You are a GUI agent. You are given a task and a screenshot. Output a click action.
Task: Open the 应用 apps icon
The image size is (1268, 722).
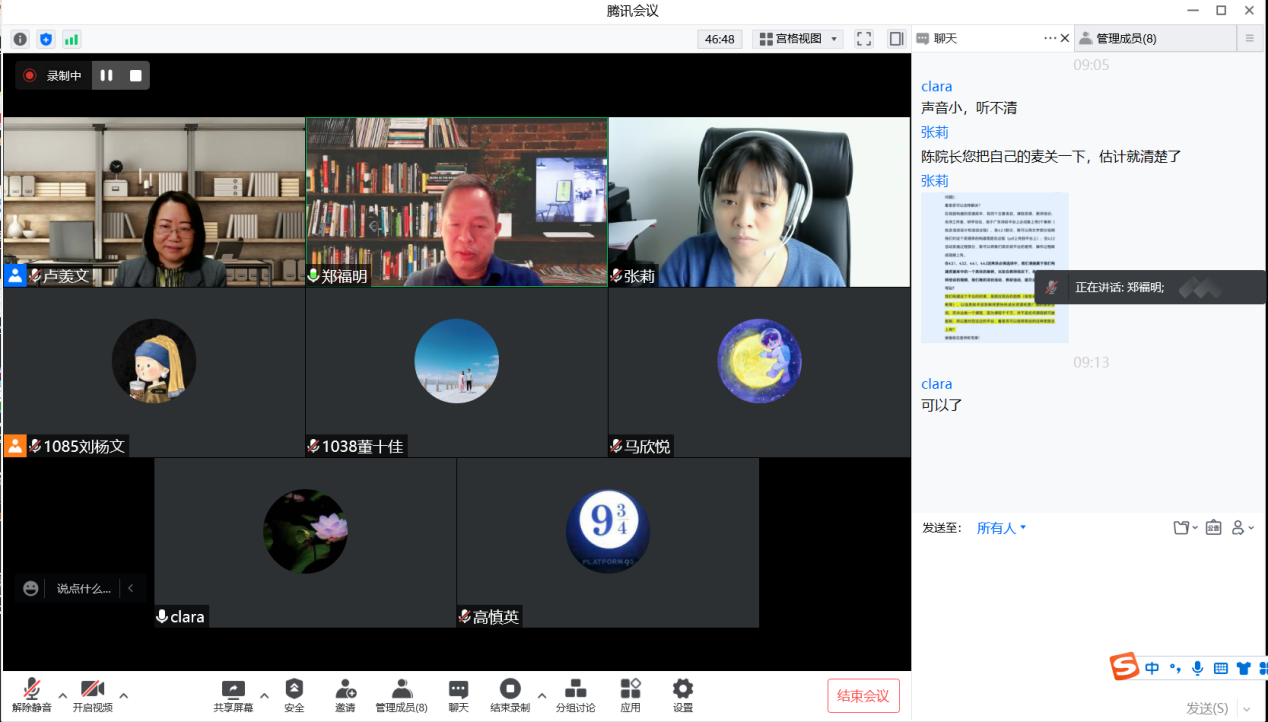(630, 689)
